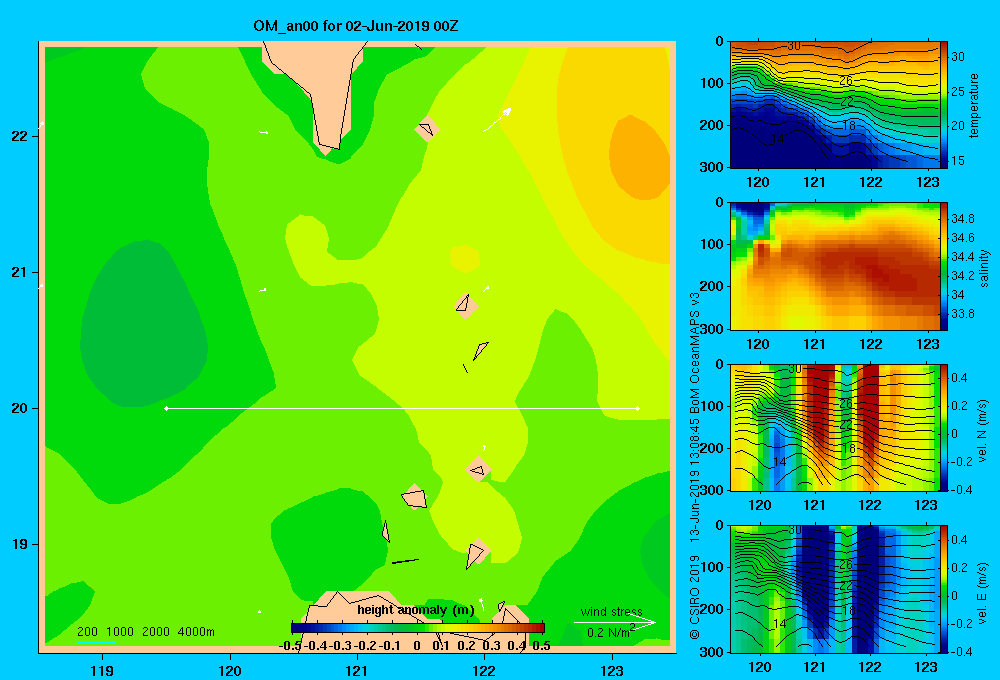Select the west endpoint of the white transect line
Image resolution: width=1000 pixels, height=680 pixels.
(x=166, y=408)
